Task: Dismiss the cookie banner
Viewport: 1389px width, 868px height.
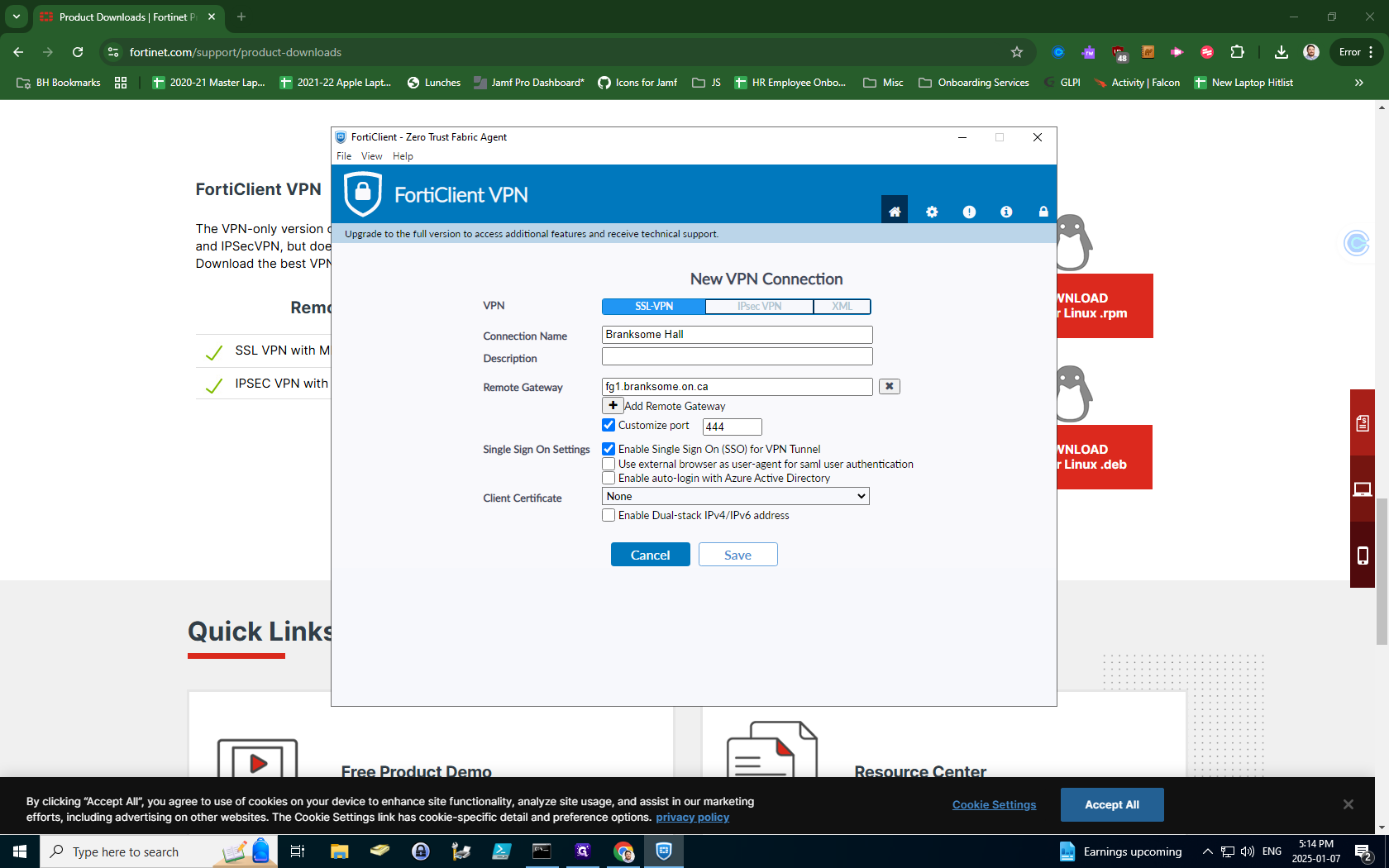Action: (x=1348, y=804)
